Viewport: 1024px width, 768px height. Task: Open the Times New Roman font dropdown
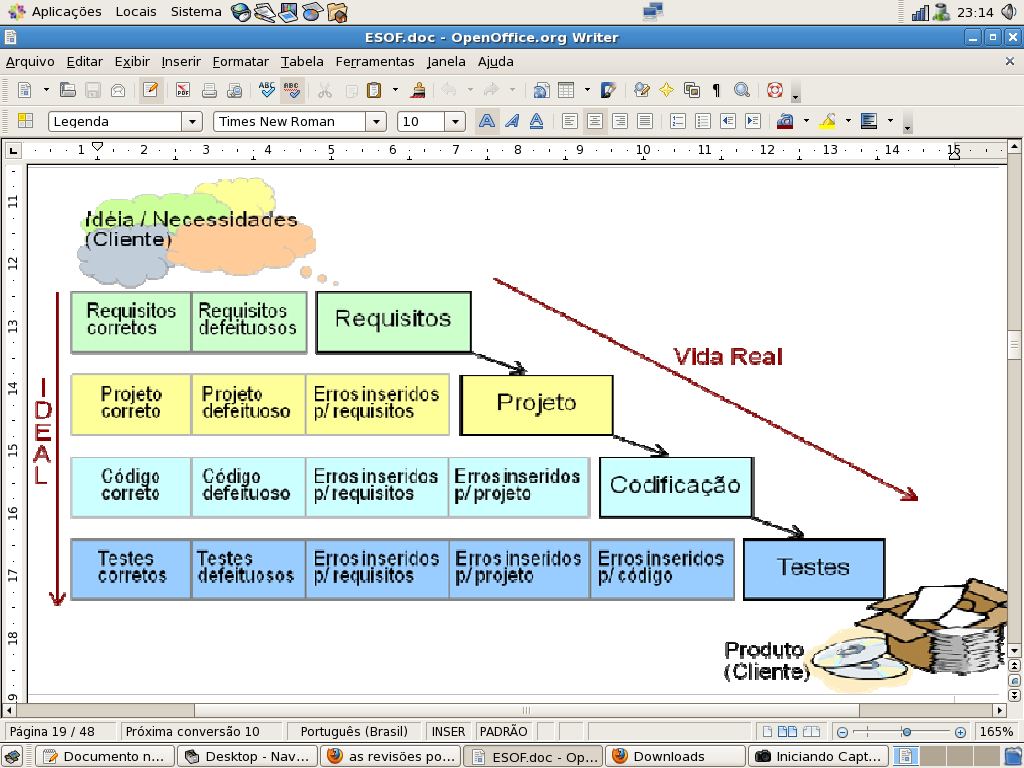coord(375,122)
